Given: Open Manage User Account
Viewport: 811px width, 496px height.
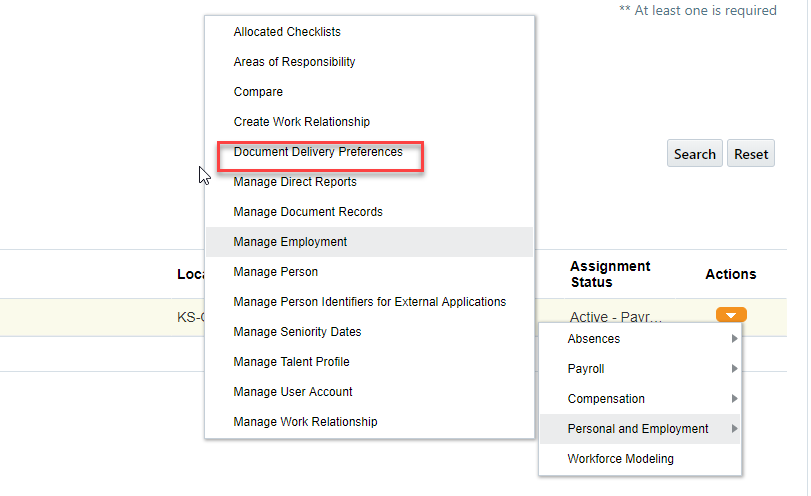Looking at the screenshot, I should tap(293, 392).
